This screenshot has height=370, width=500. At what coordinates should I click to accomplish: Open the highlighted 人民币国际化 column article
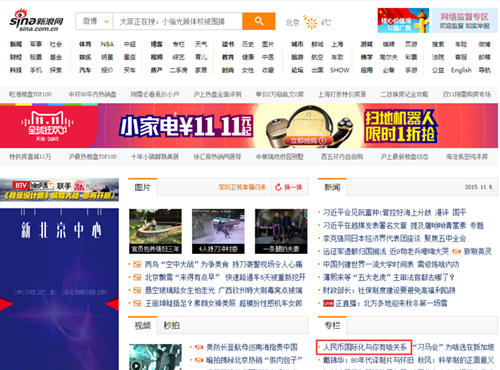click(364, 347)
